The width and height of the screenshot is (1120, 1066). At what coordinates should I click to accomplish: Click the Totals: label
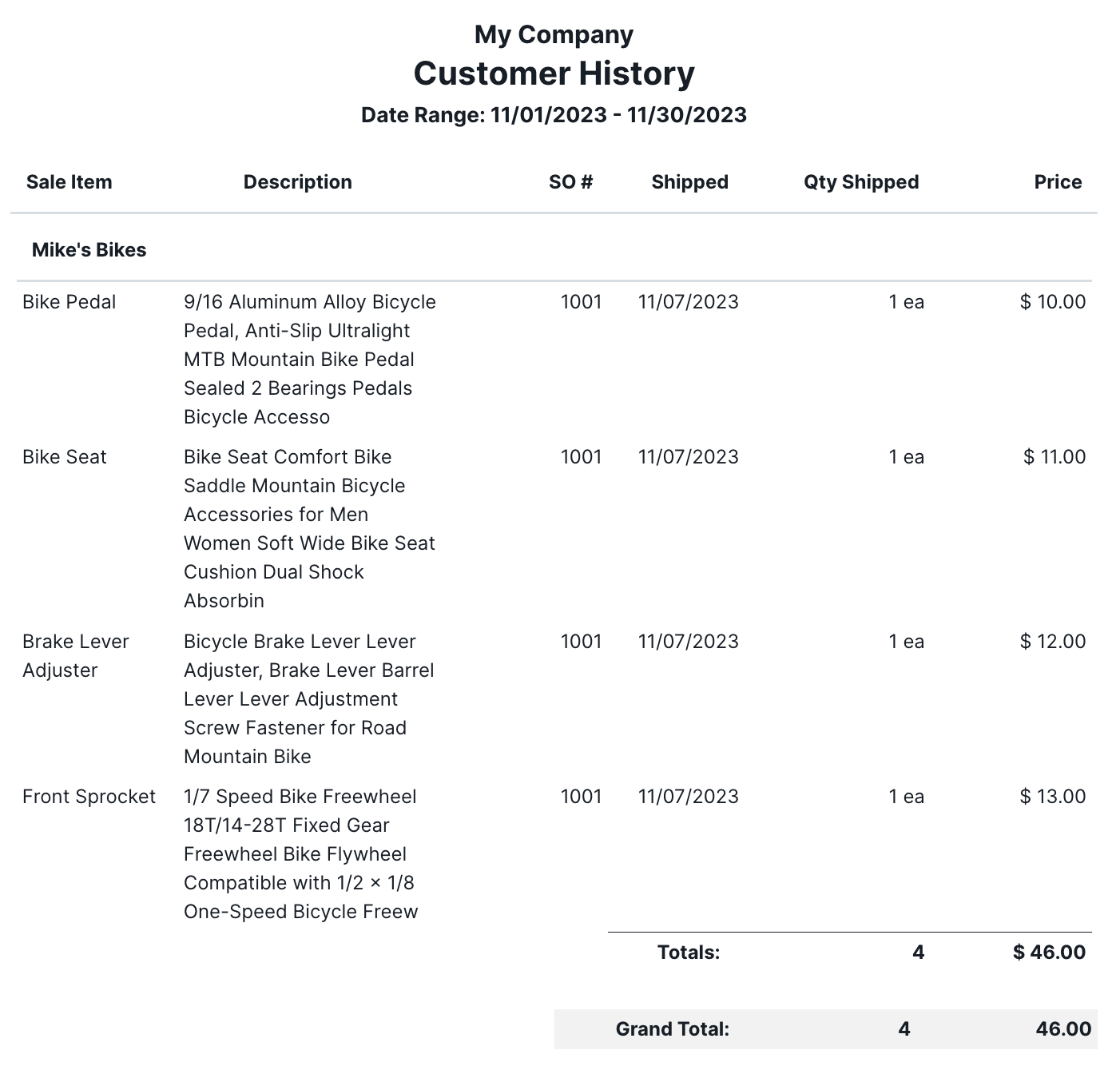tap(689, 953)
